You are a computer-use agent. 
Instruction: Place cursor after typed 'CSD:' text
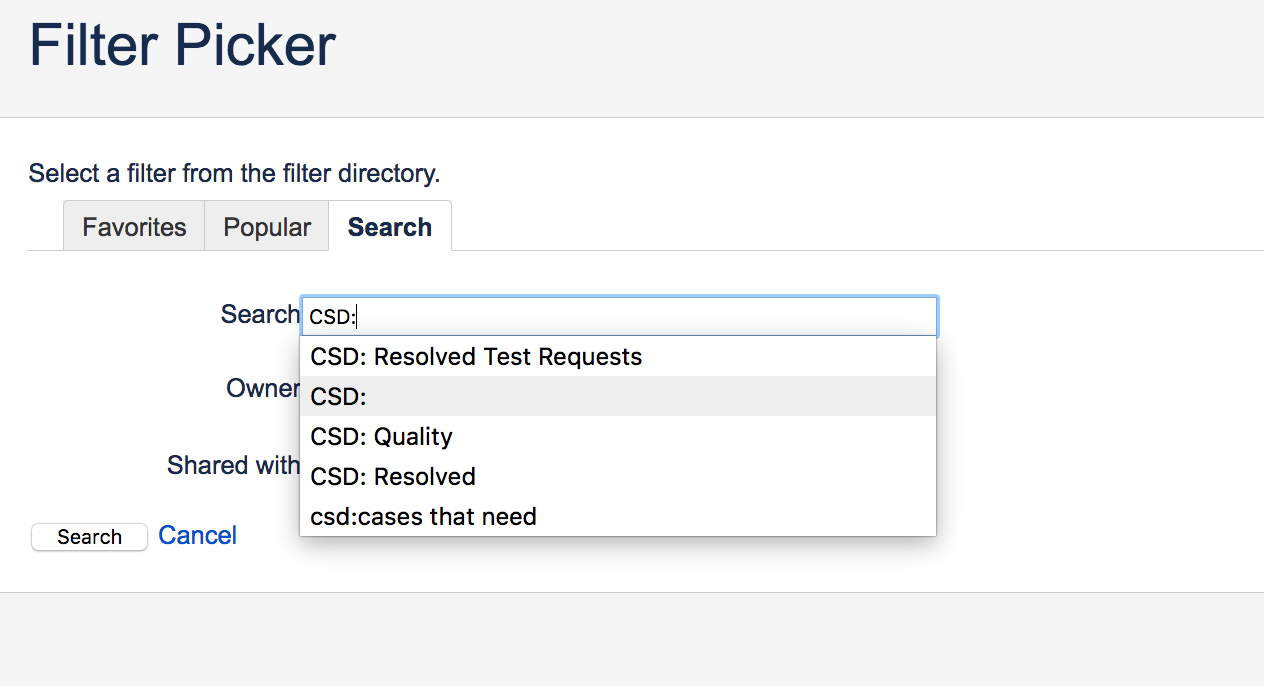coord(357,317)
